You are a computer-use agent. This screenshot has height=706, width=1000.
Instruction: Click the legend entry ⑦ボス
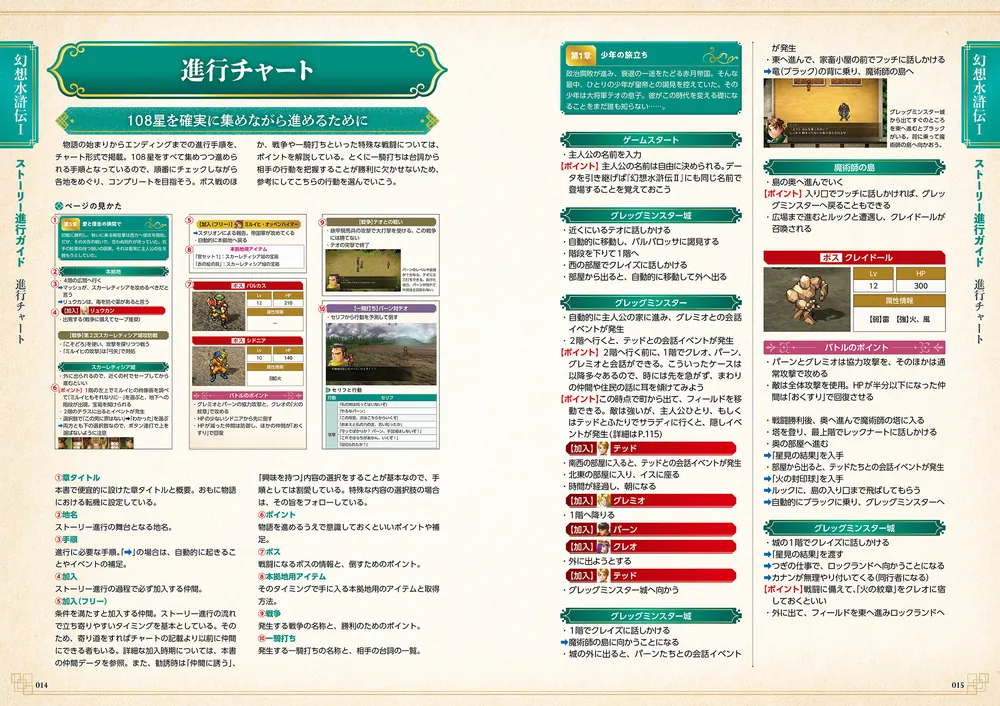[269, 552]
